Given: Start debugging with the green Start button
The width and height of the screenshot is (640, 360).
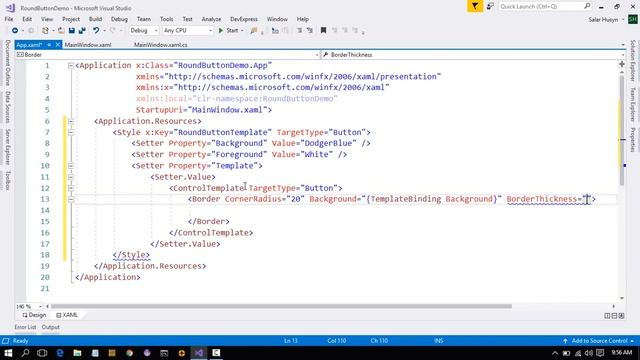Looking at the screenshot, I should pos(228,31).
